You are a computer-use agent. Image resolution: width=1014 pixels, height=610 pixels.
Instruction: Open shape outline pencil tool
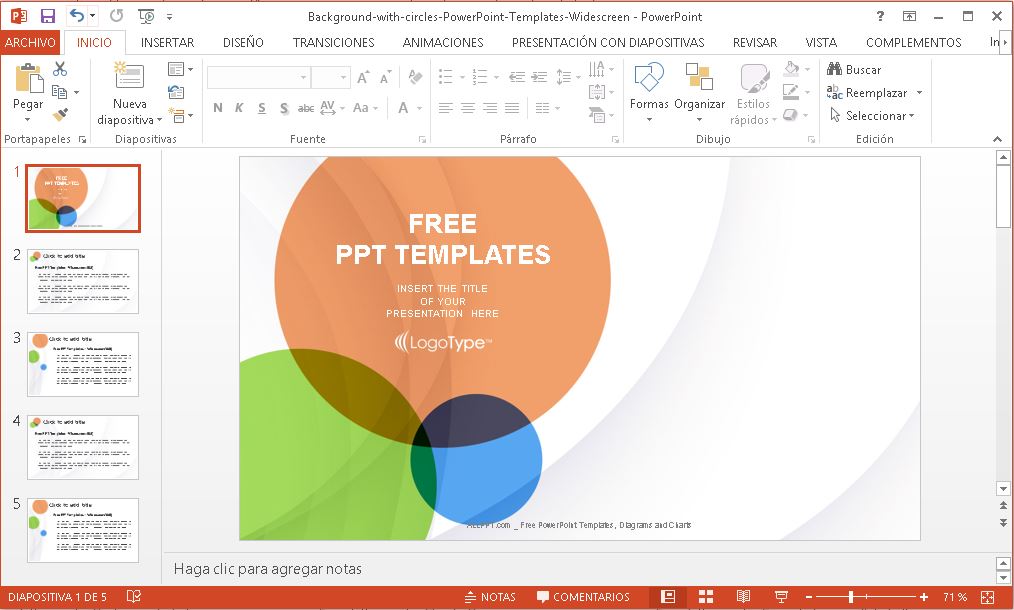[795, 92]
